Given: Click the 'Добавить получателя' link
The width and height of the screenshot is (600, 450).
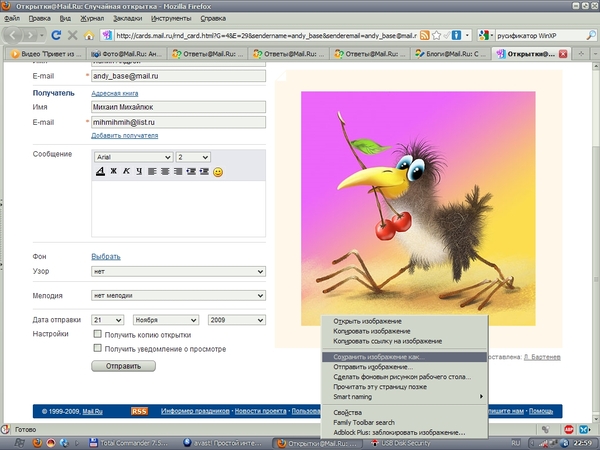Looking at the screenshot, I should pyautogui.click(x=125, y=135).
